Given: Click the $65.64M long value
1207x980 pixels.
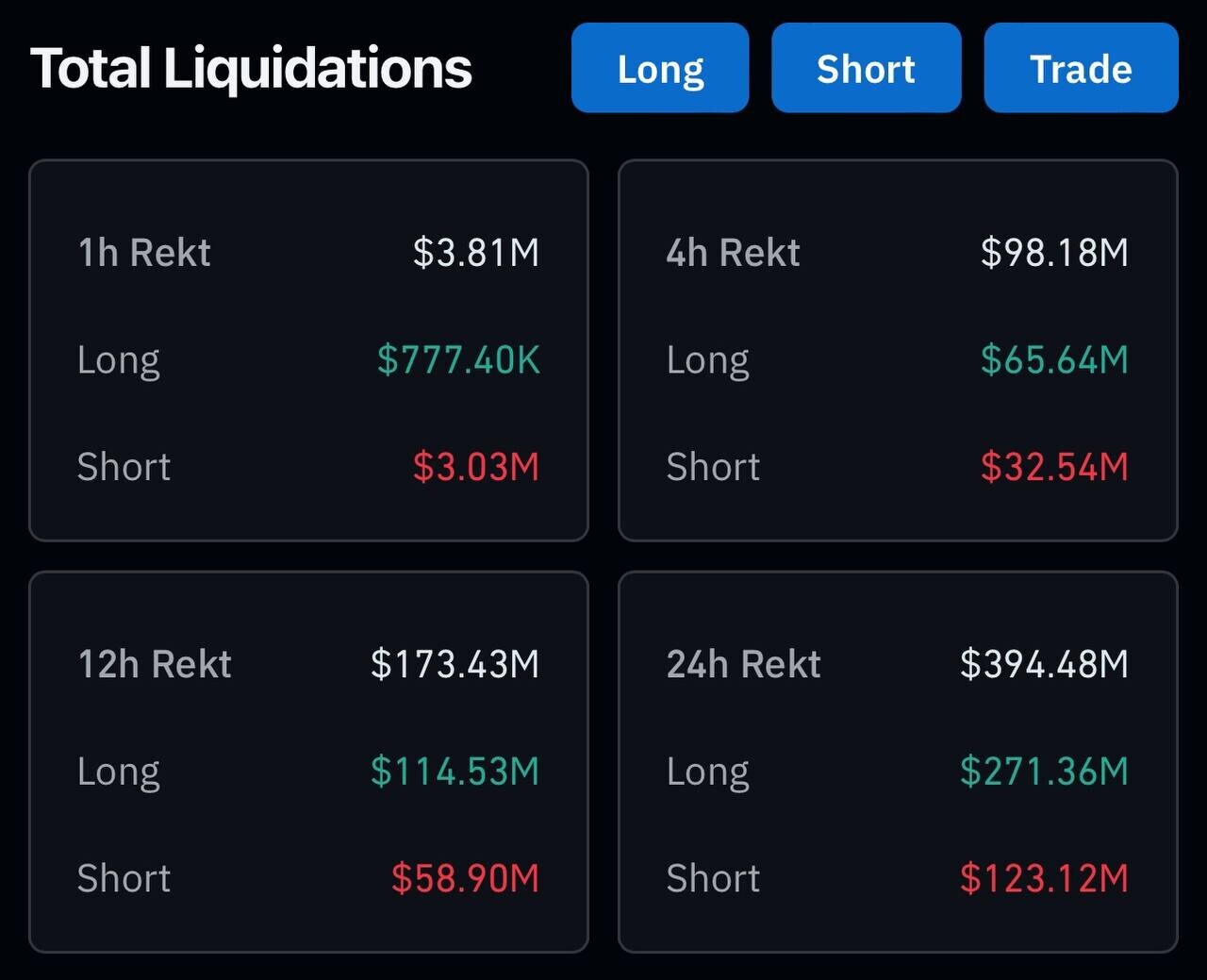Looking at the screenshot, I should pos(1054,359).
